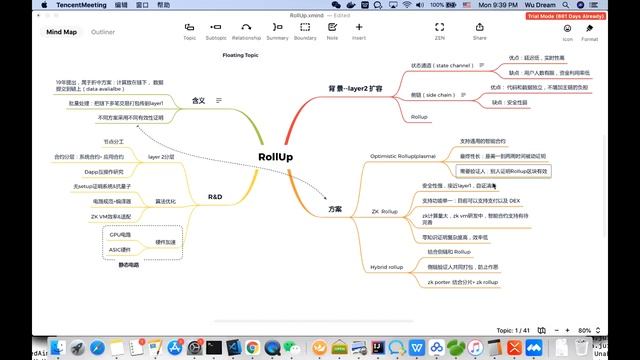Screen dimensions: 640x360
Task: Switch to Mind Map view
Action: tap(61, 32)
